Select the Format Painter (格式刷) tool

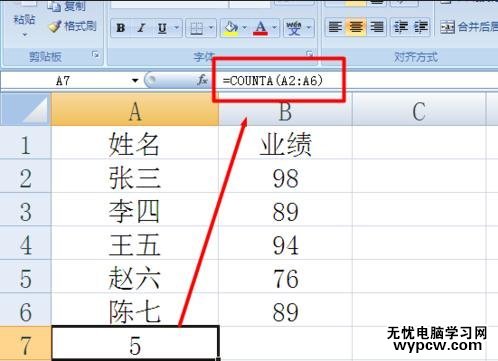[x=72, y=26]
